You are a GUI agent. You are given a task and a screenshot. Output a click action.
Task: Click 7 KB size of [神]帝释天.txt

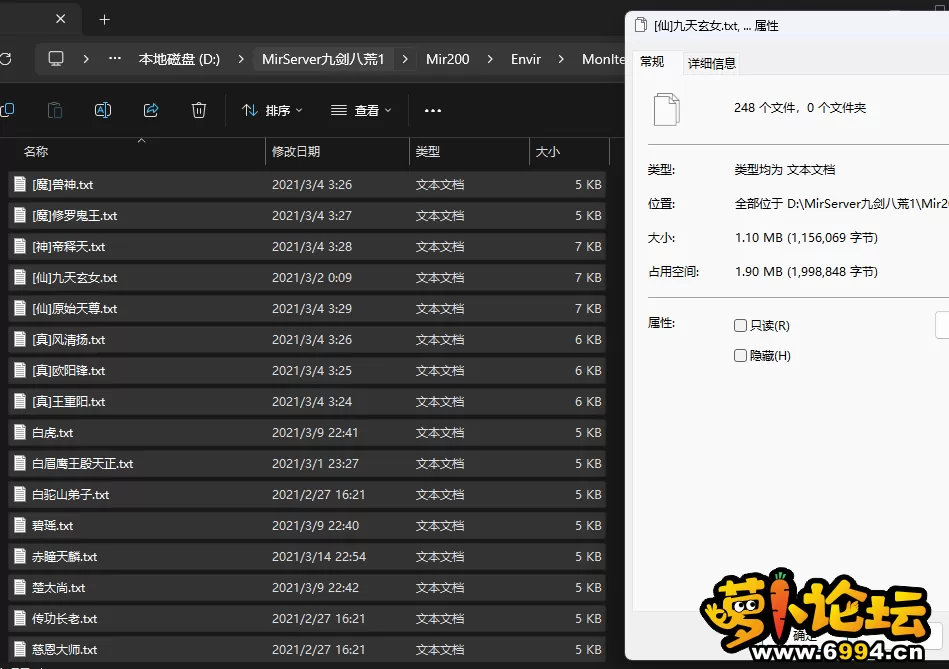(588, 247)
